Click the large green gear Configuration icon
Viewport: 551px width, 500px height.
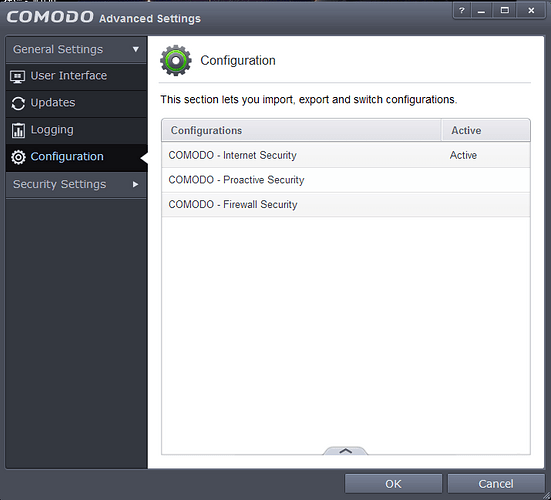(x=176, y=60)
